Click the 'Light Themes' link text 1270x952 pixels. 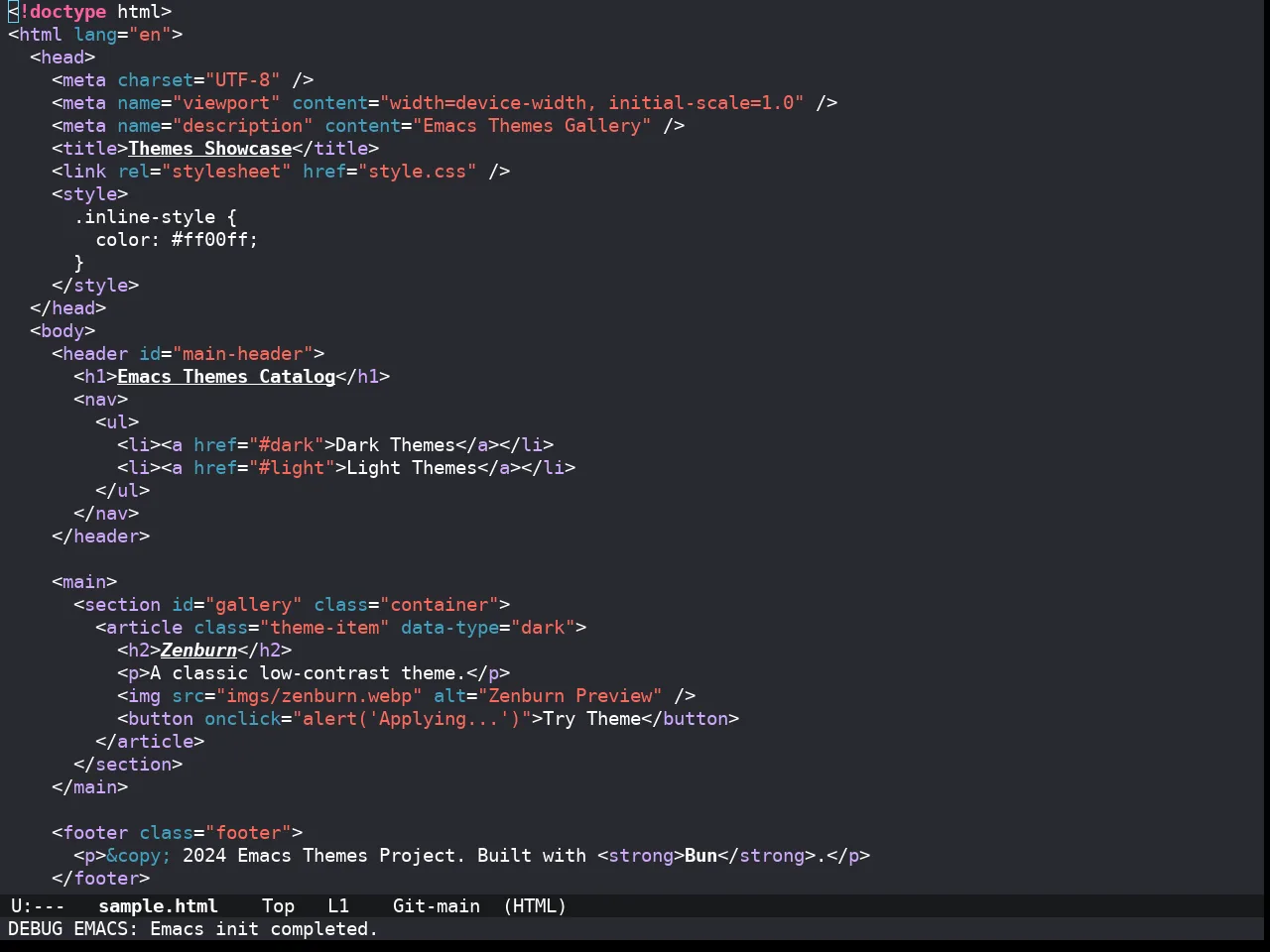click(x=412, y=468)
